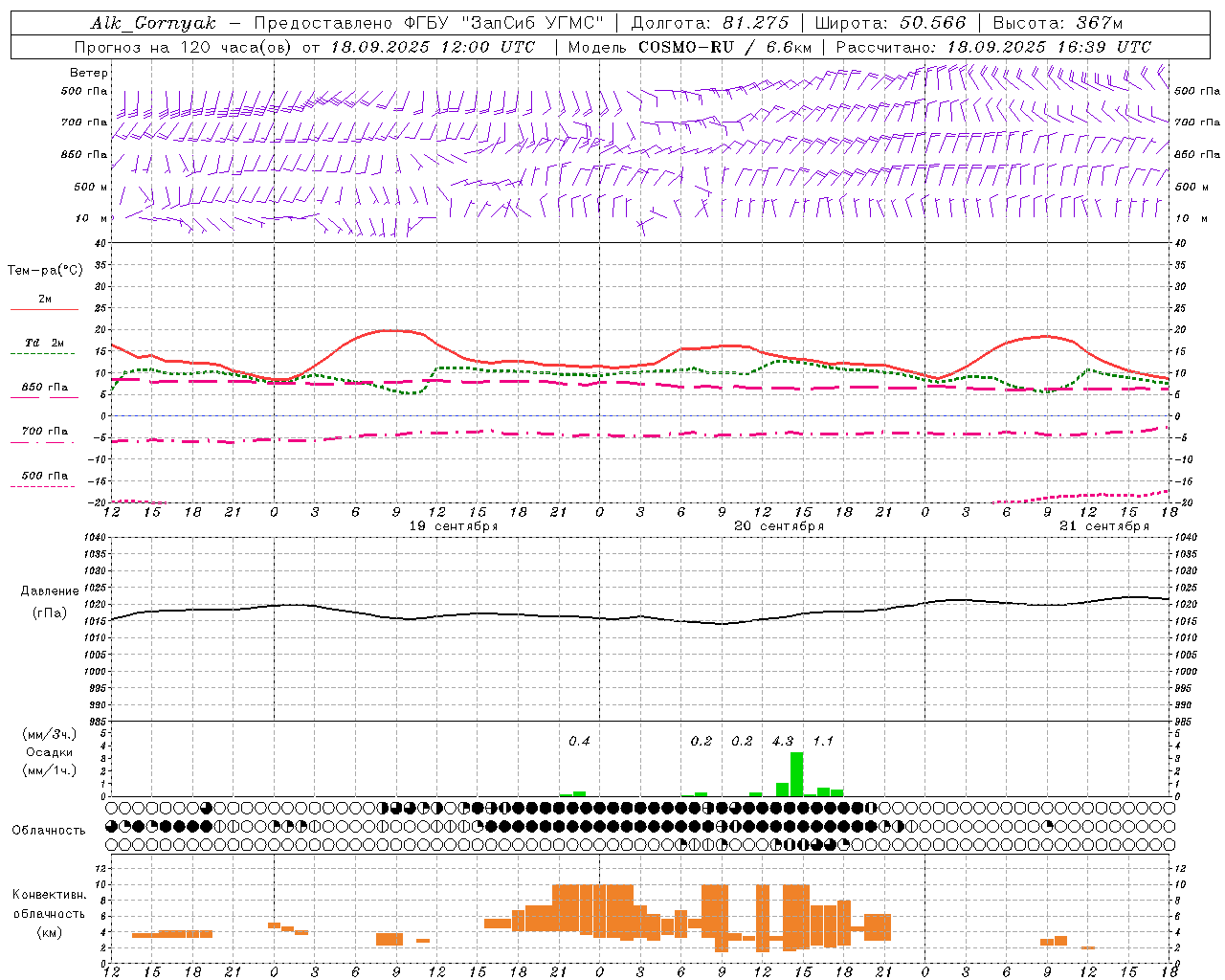Screen dimensions: 1225x980
Task: Select the 1.1 precipitation amount value
Action: click(x=823, y=741)
